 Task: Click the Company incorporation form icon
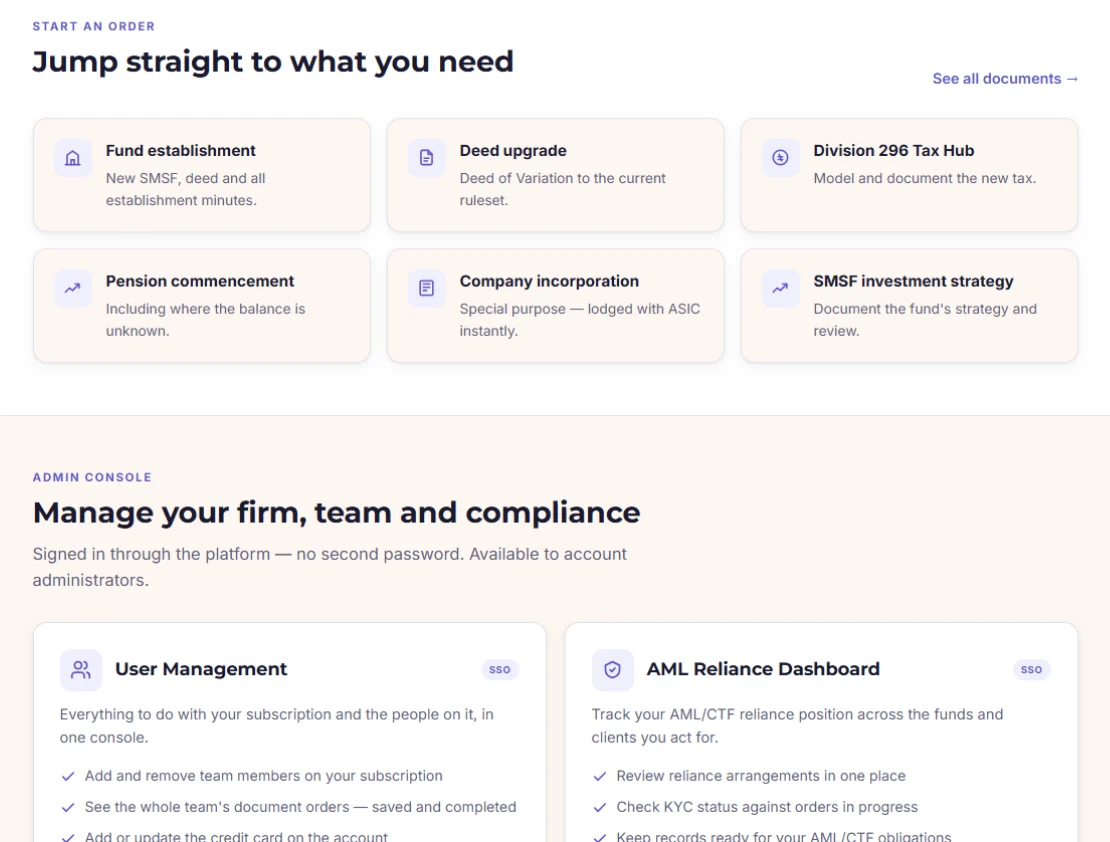click(426, 288)
